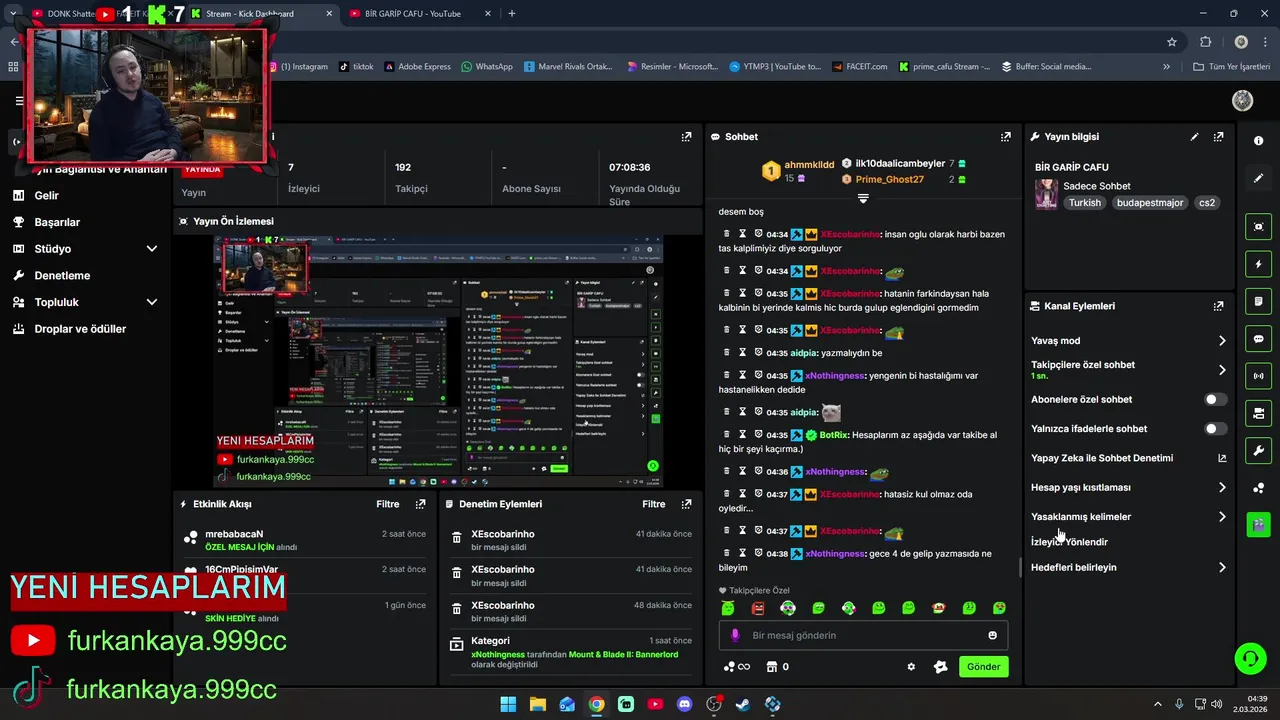1280x720 pixels.
Task: Click the shop icon below message box
Action: click(x=771, y=667)
